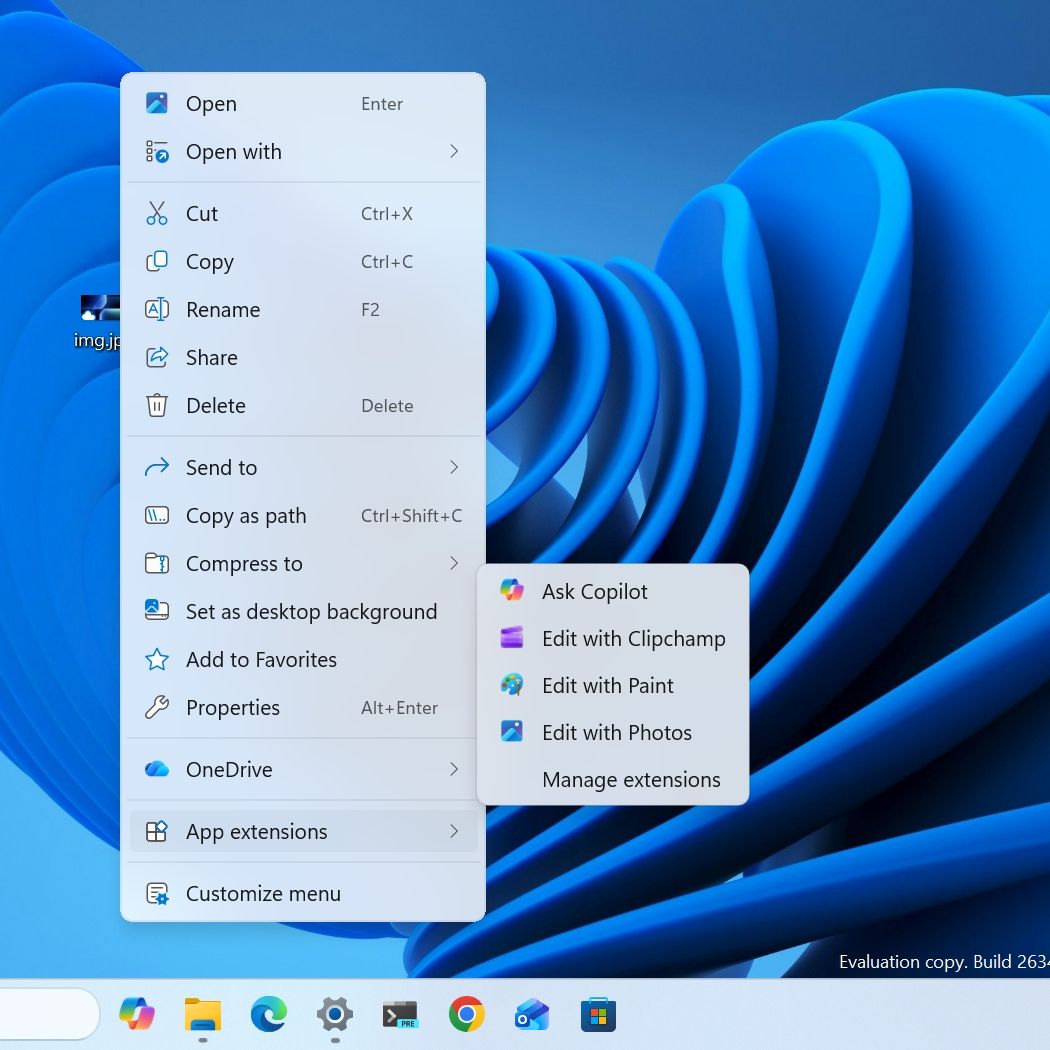
Task: Click the Ctrl+Shift+C shortcut text
Action: 411,516
